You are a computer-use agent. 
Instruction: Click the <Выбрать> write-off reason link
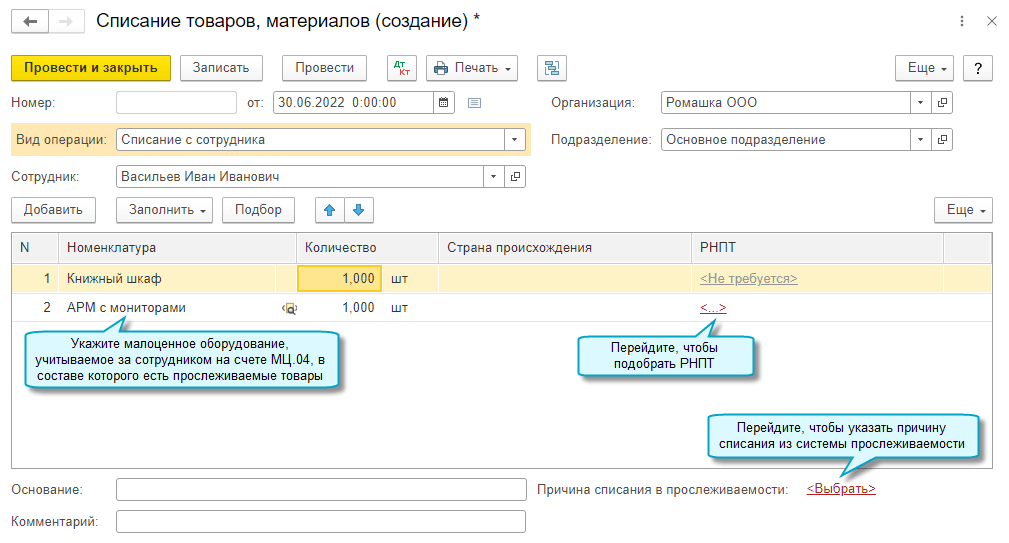pos(841,489)
